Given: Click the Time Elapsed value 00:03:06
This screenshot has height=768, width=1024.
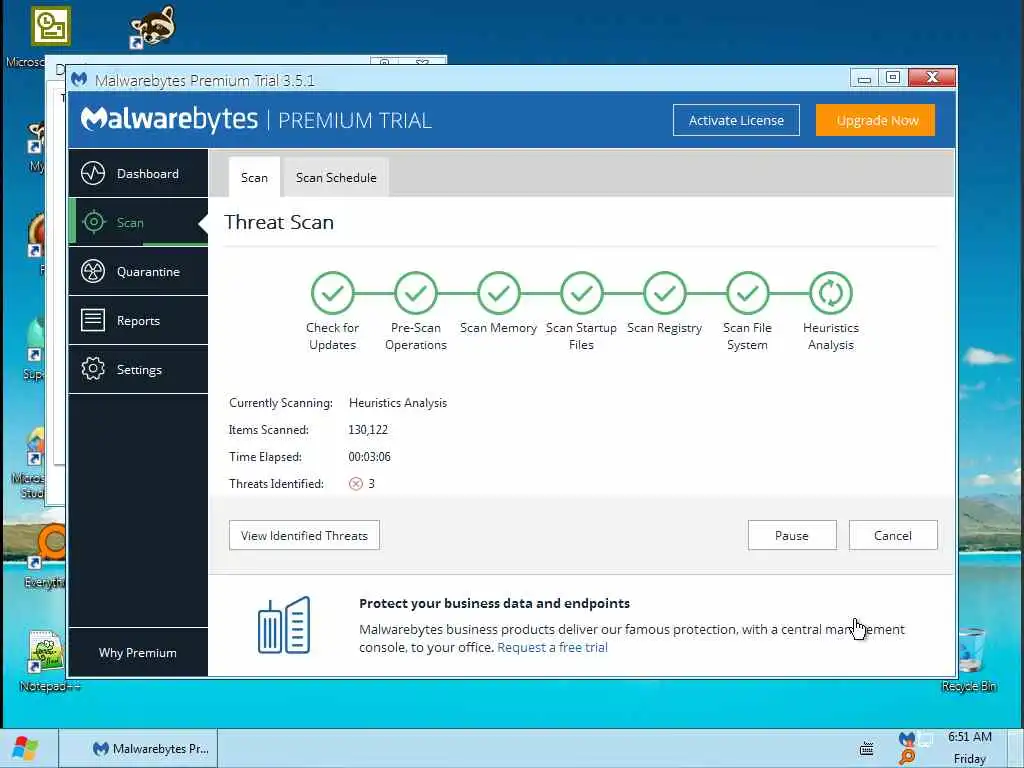Looking at the screenshot, I should click(369, 456).
